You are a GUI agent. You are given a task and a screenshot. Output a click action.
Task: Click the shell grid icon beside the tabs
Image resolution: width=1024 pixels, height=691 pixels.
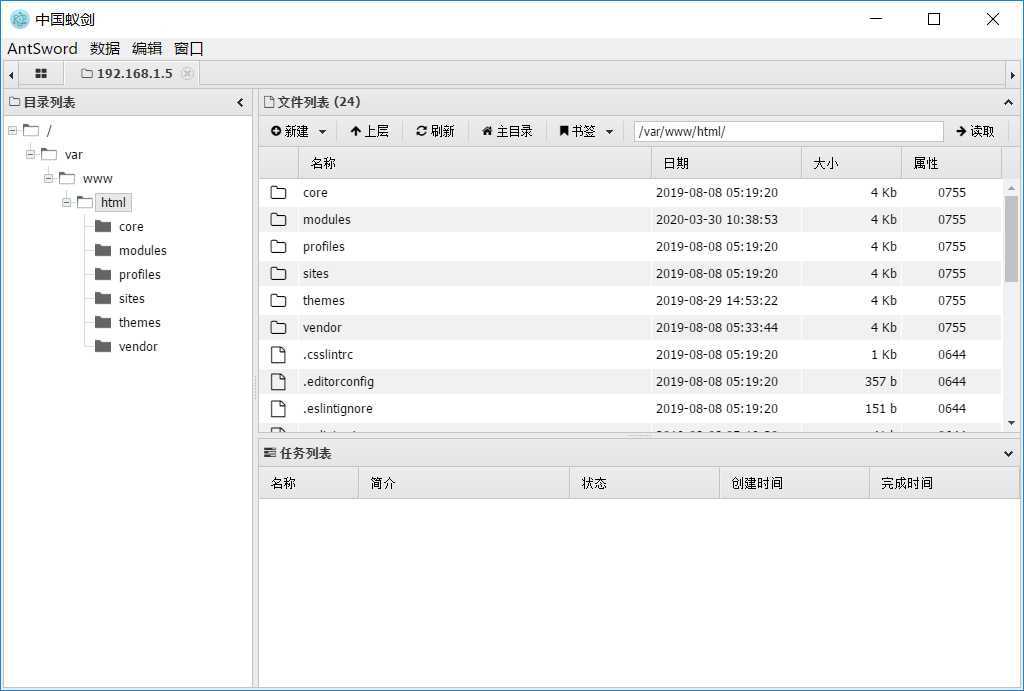pos(40,73)
